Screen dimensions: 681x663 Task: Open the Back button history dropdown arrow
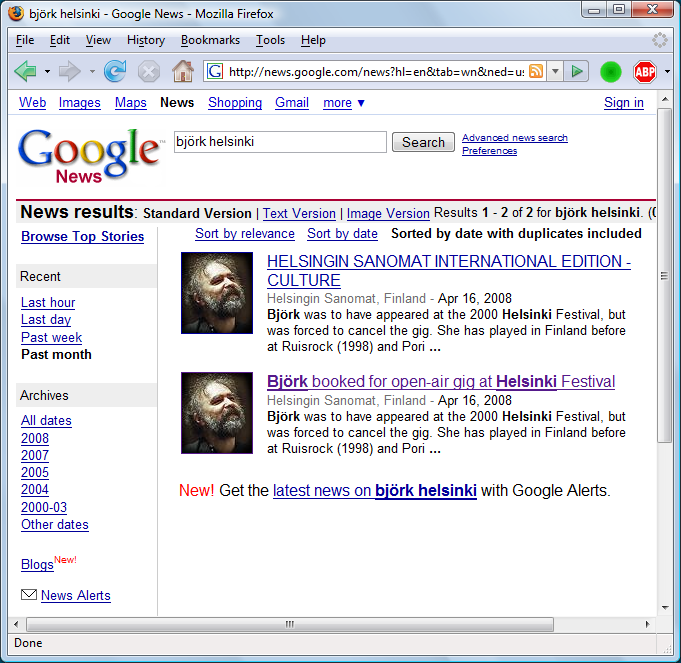pos(47,72)
